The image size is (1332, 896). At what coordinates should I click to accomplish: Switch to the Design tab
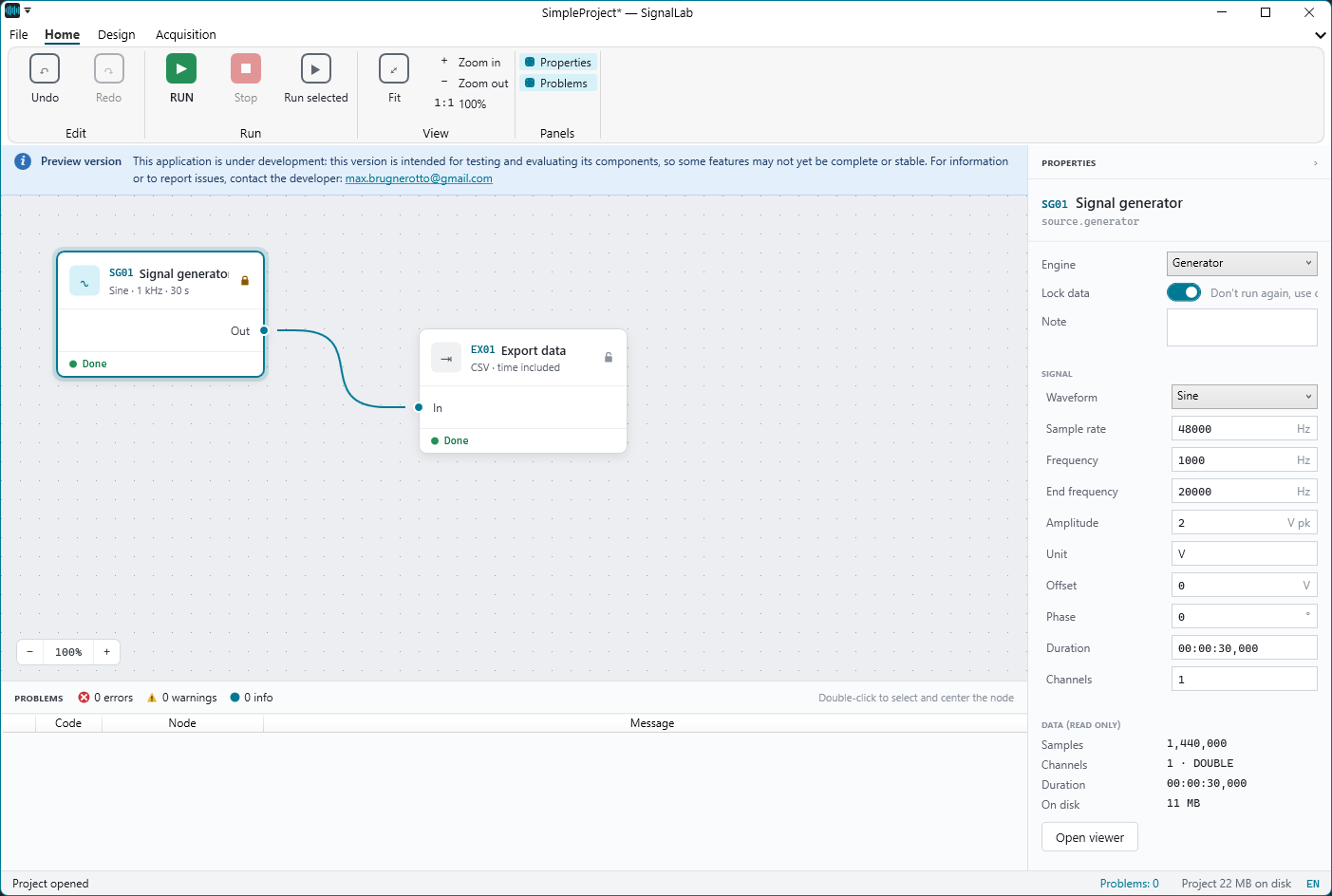pyautogui.click(x=117, y=35)
